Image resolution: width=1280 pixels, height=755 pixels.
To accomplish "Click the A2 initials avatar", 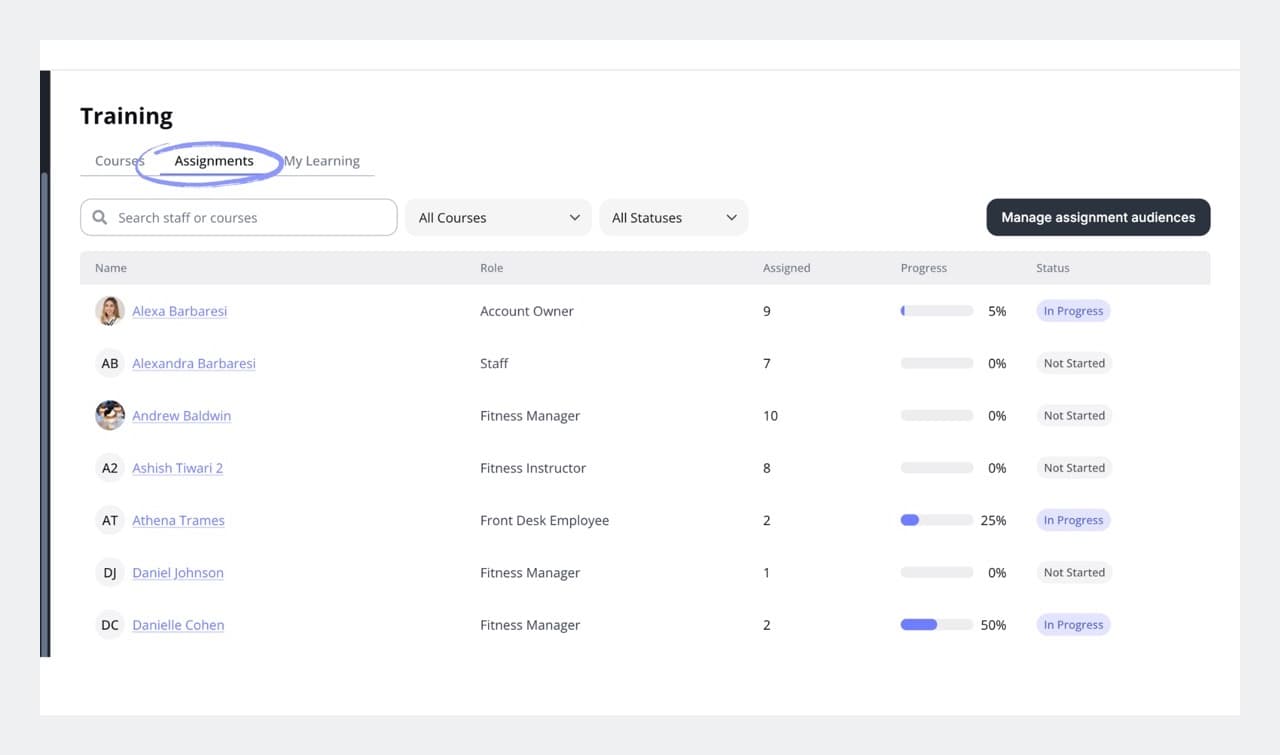I will click(x=110, y=468).
